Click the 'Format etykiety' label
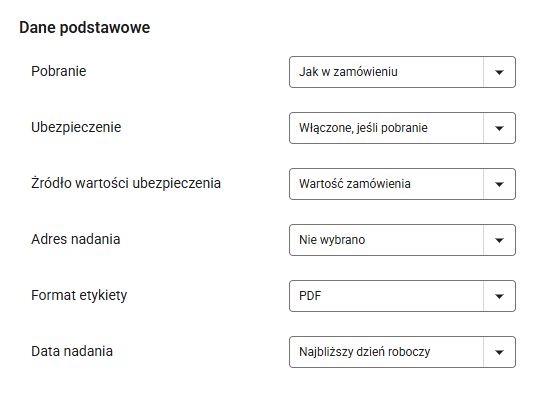 [79, 295]
